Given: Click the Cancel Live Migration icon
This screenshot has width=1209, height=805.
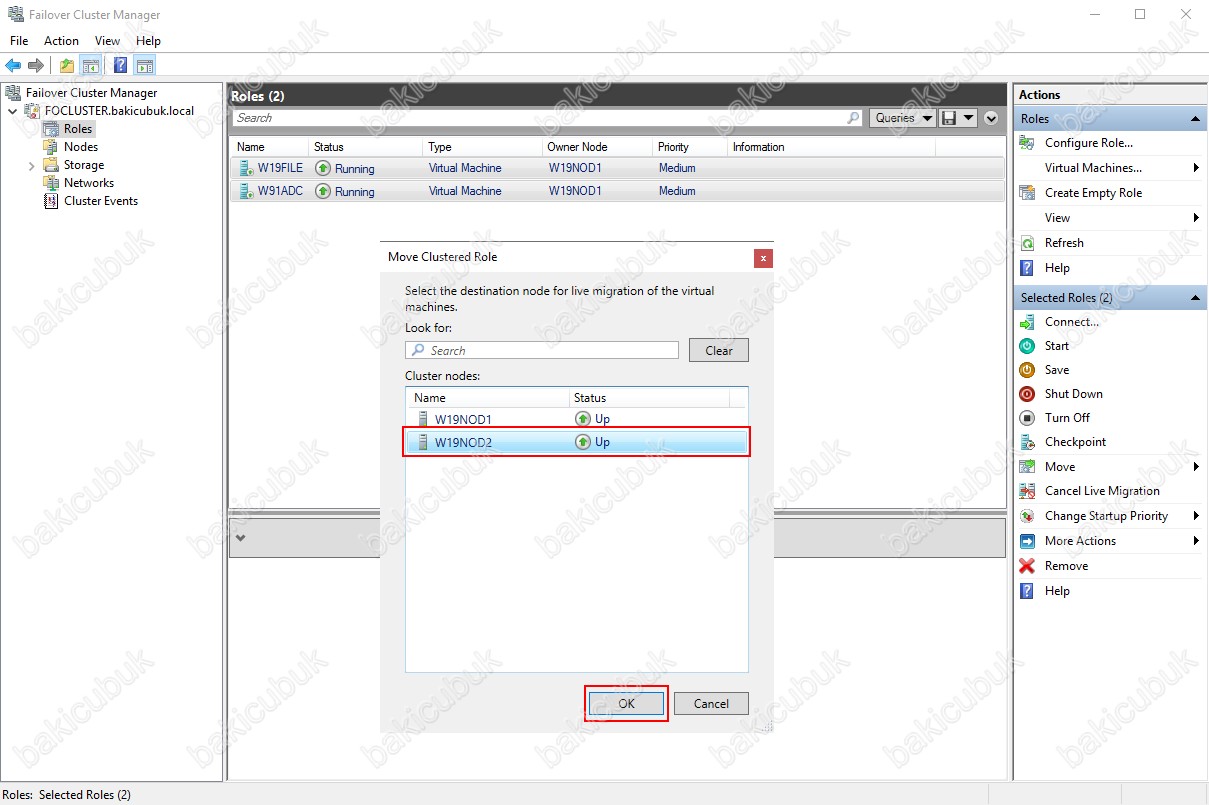Looking at the screenshot, I should tap(1027, 491).
